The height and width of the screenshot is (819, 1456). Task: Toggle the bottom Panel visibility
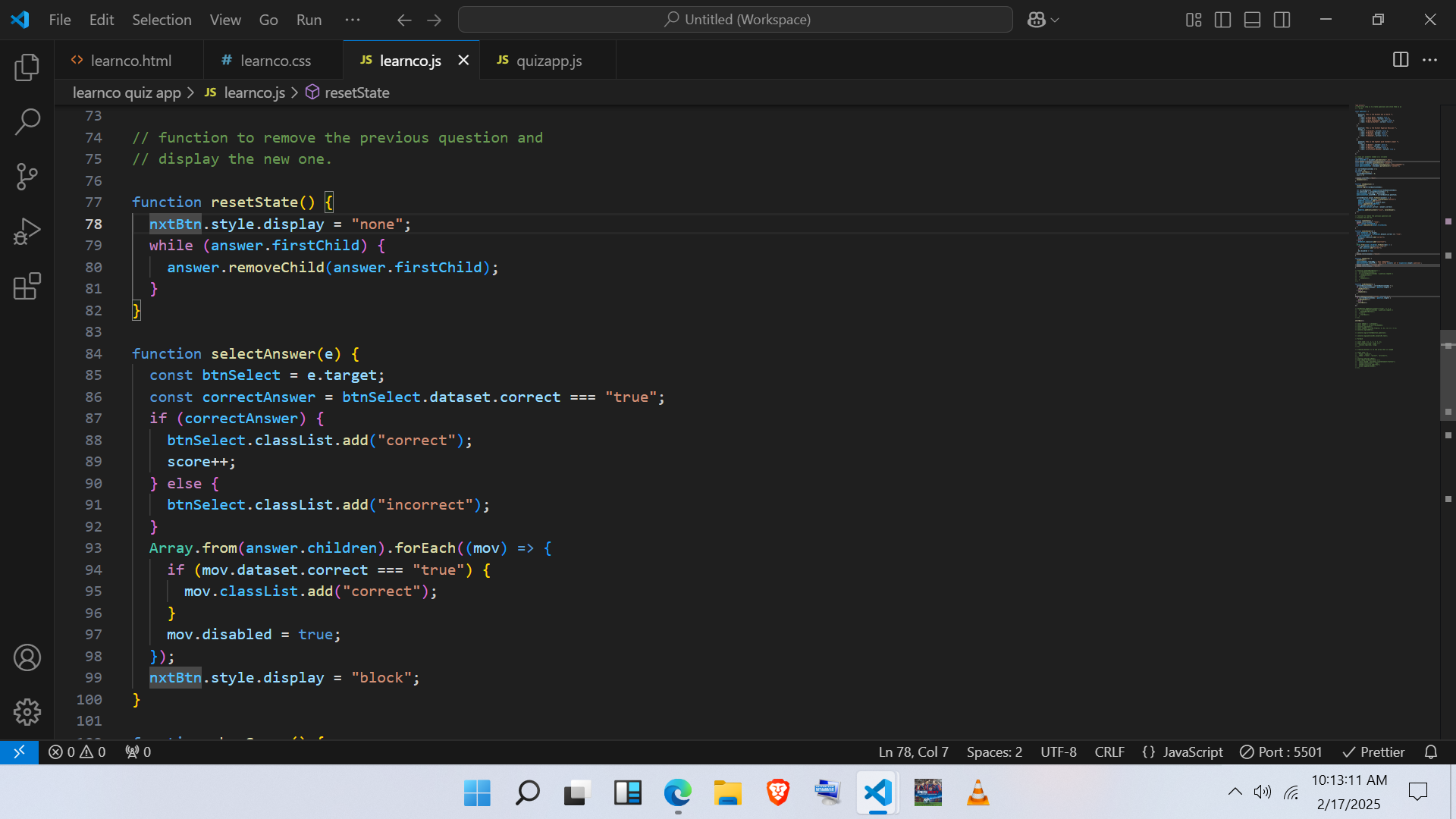1252,20
